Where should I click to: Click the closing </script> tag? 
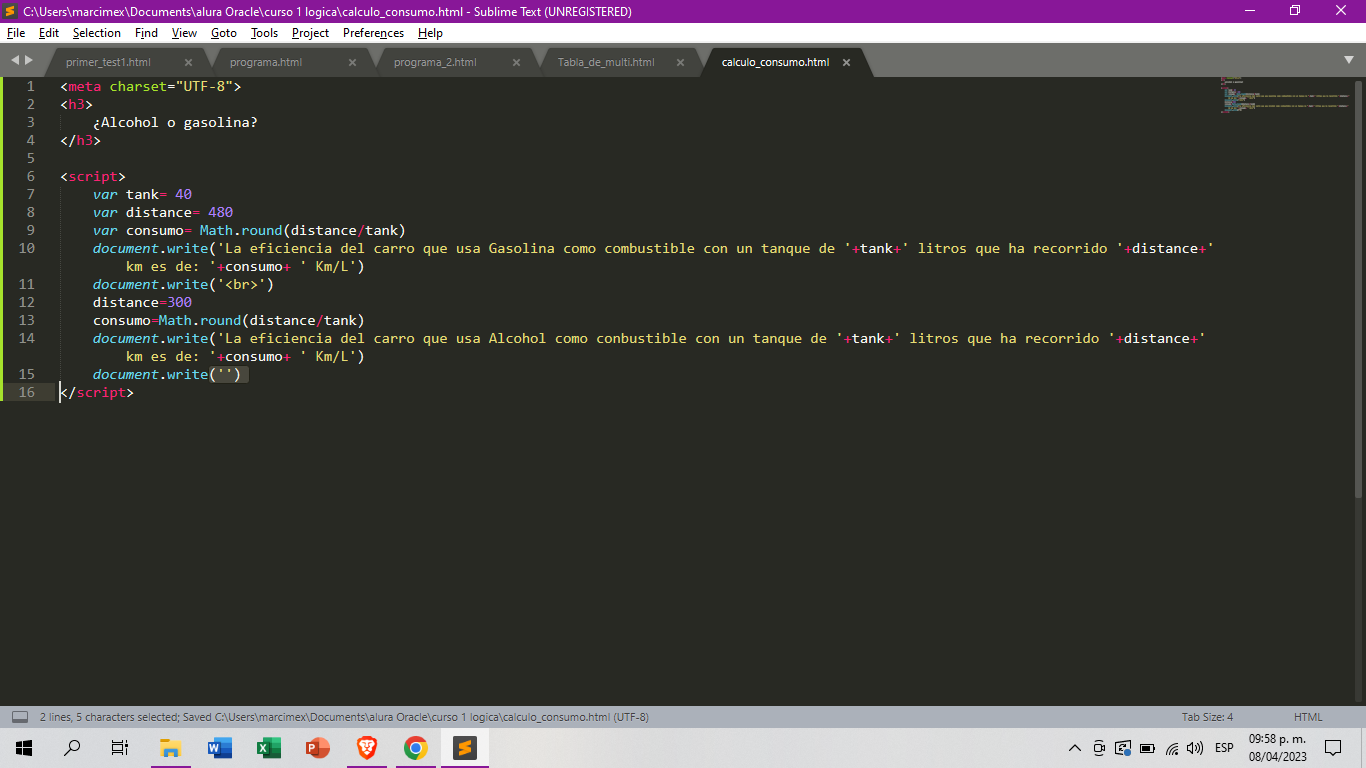click(x=96, y=392)
